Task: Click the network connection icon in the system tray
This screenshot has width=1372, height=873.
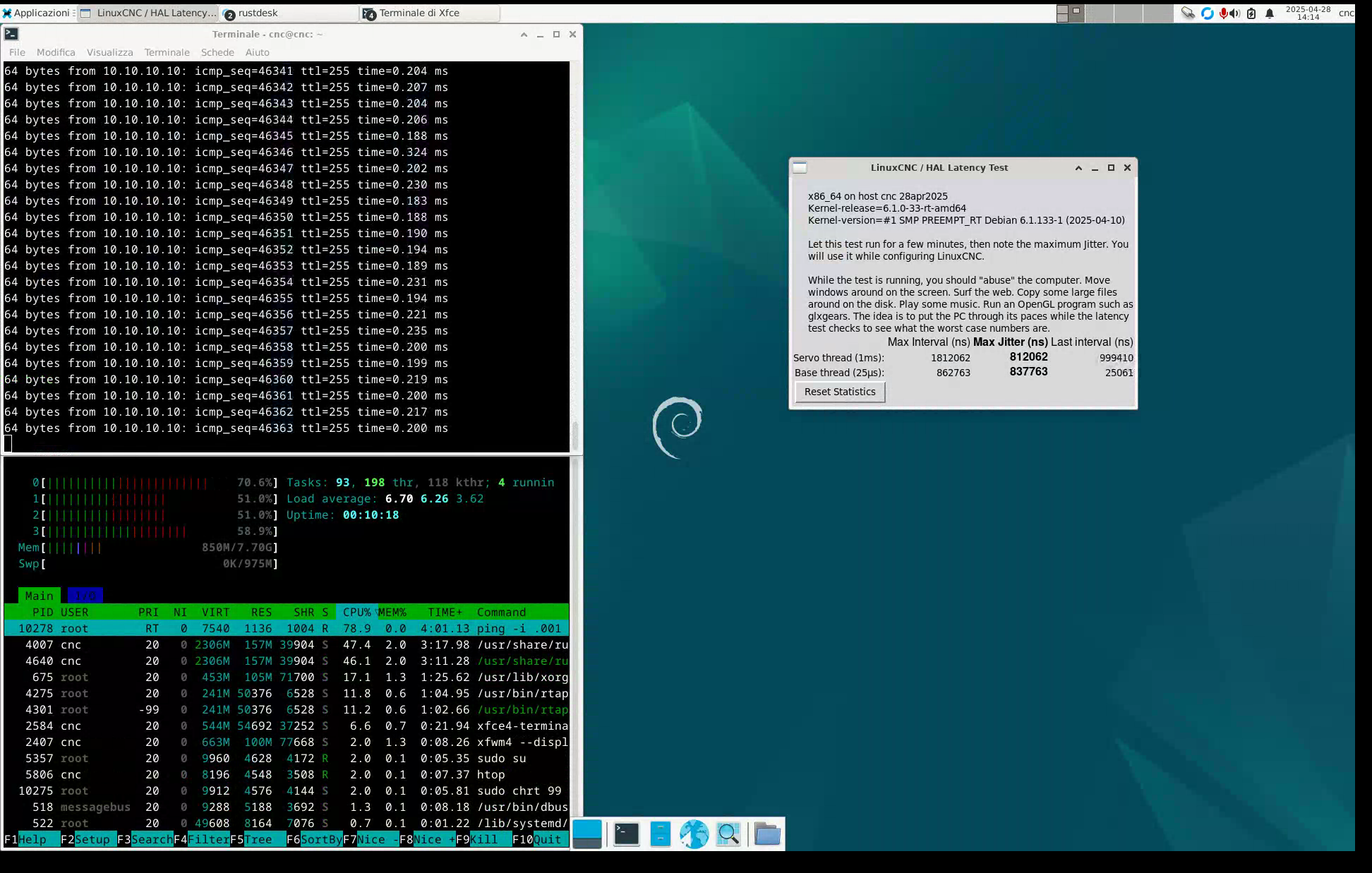Action: click(1188, 13)
